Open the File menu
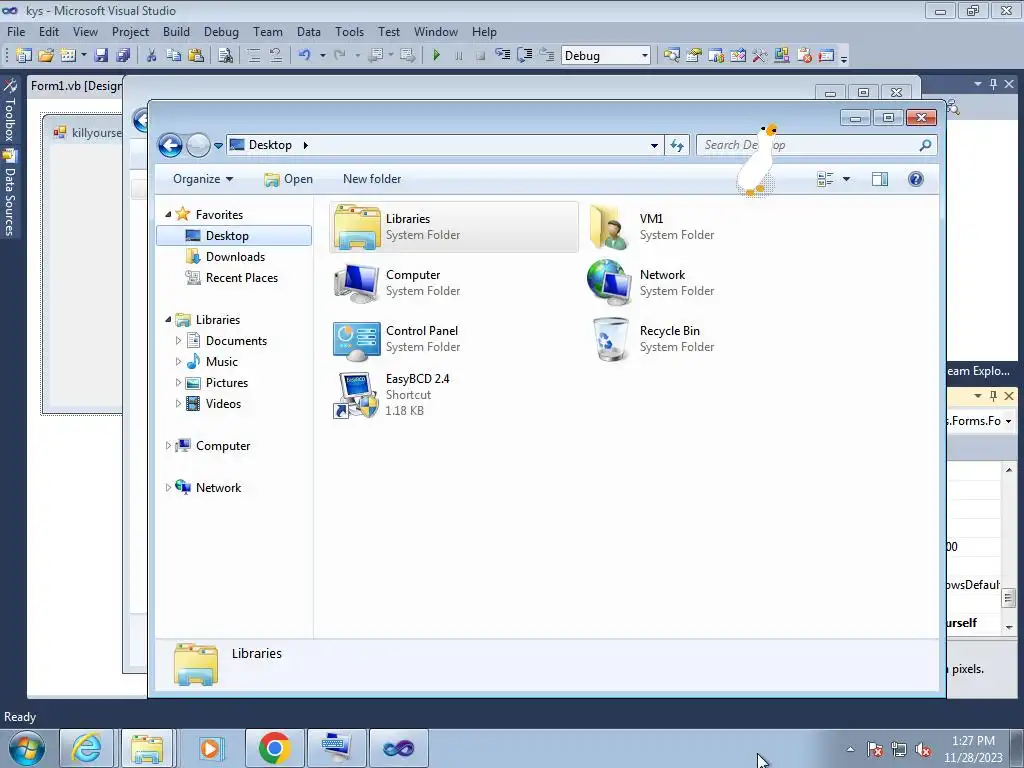The width and height of the screenshot is (1024, 768). pyautogui.click(x=16, y=31)
